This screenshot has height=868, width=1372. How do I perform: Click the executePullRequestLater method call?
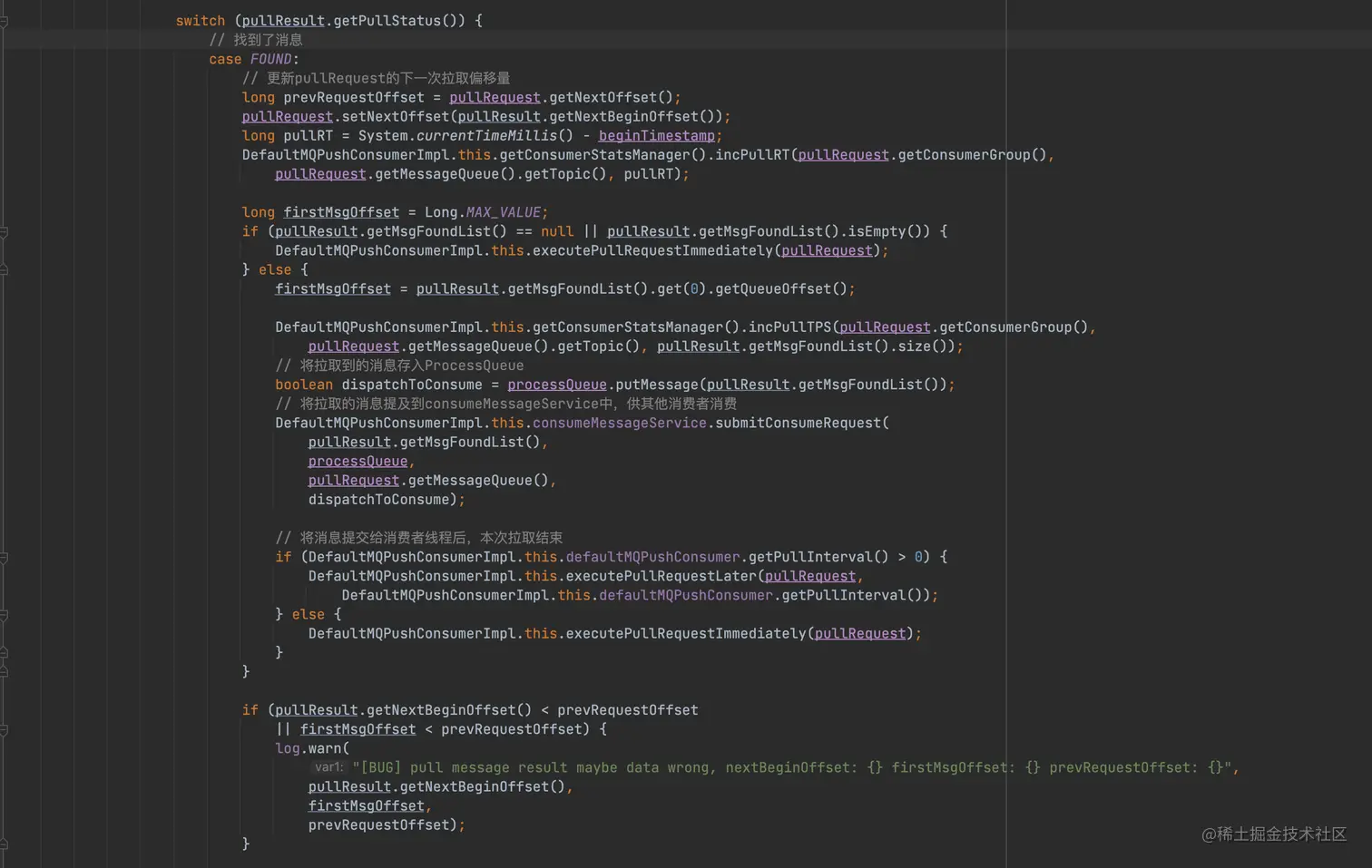click(661, 576)
